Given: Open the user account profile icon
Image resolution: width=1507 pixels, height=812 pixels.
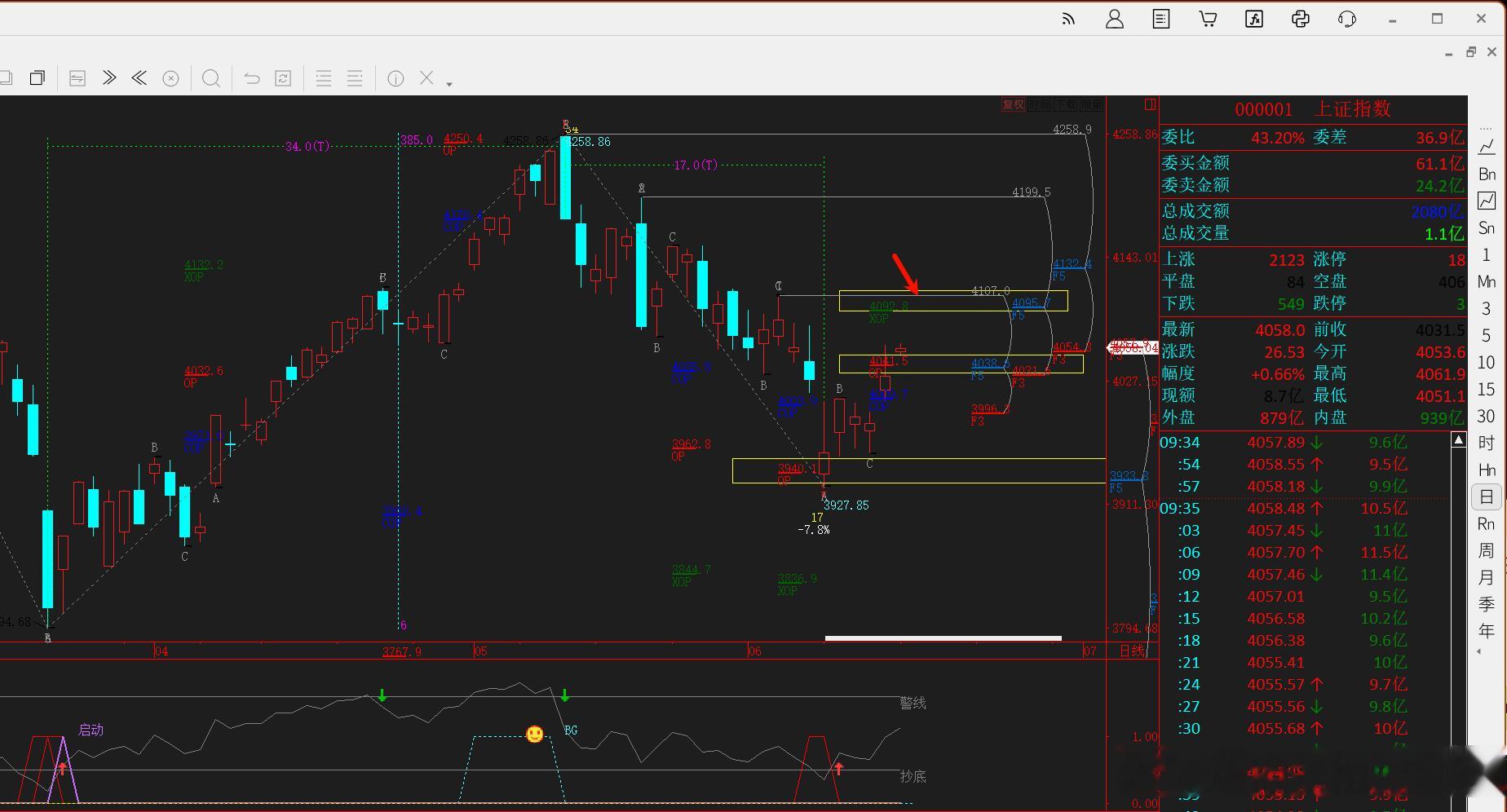Looking at the screenshot, I should click(x=1114, y=19).
